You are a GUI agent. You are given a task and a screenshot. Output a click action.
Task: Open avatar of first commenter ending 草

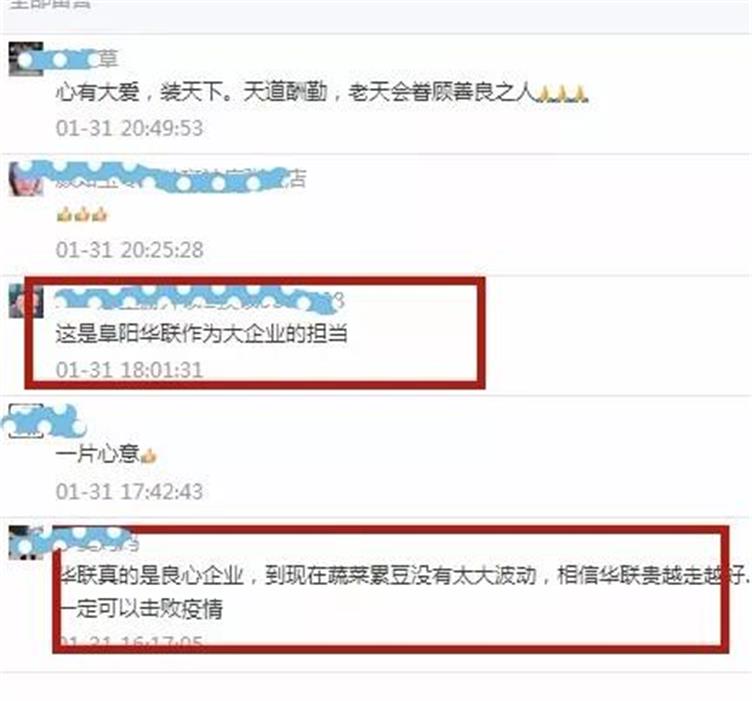point(26,59)
